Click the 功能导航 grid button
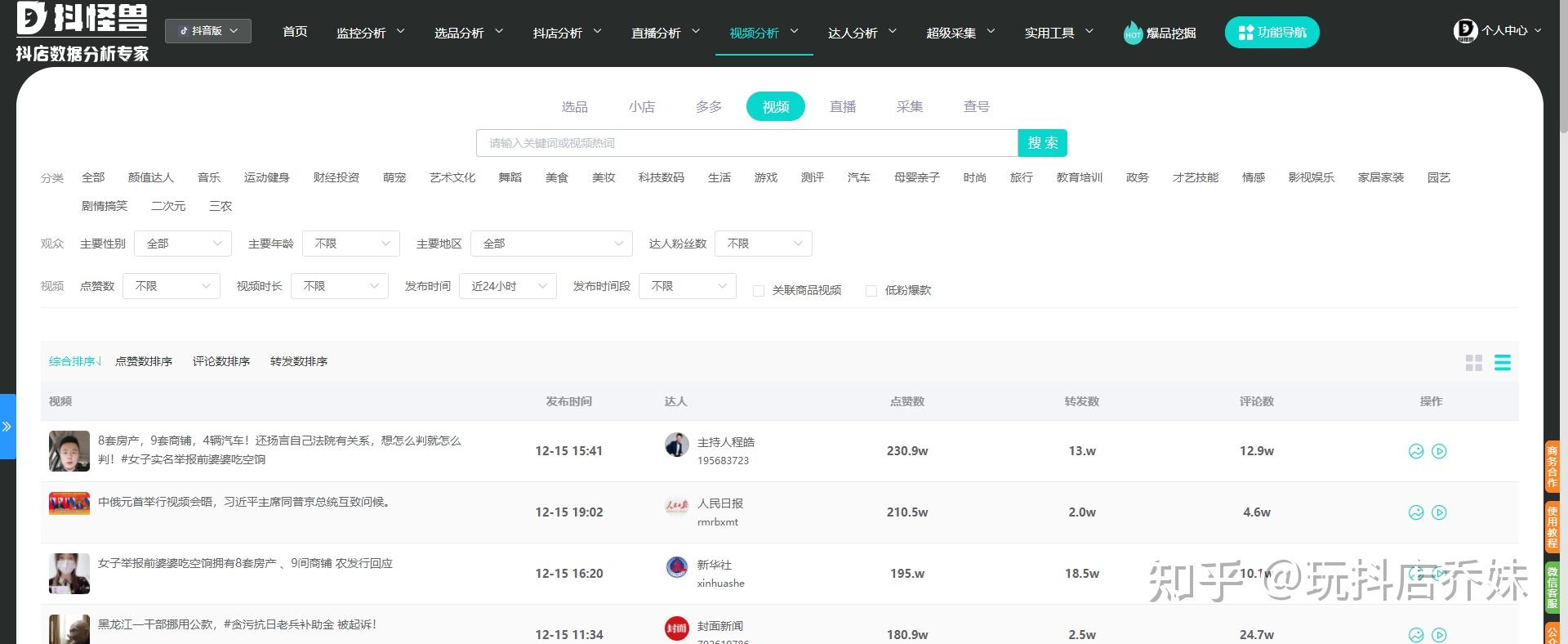1568x644 pixels. 1272,33
